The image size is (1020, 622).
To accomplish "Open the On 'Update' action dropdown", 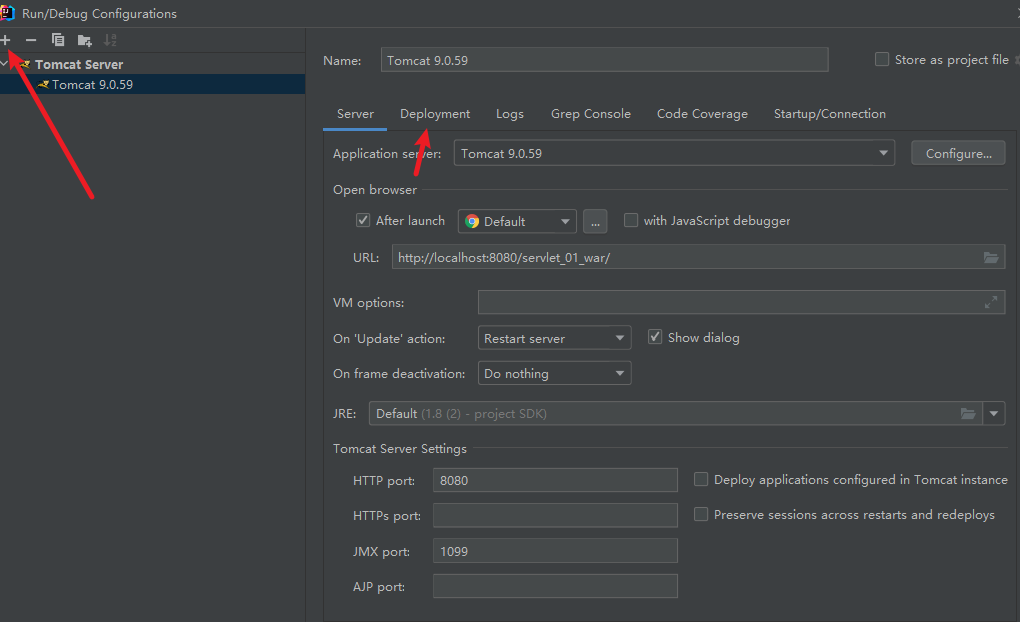I will (554, 338).
